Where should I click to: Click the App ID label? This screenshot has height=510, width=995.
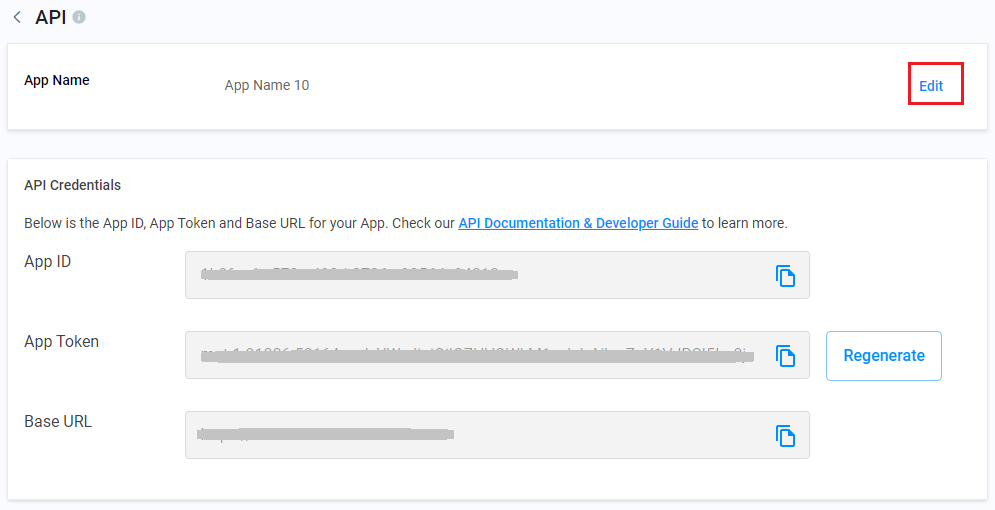point(47,262)
